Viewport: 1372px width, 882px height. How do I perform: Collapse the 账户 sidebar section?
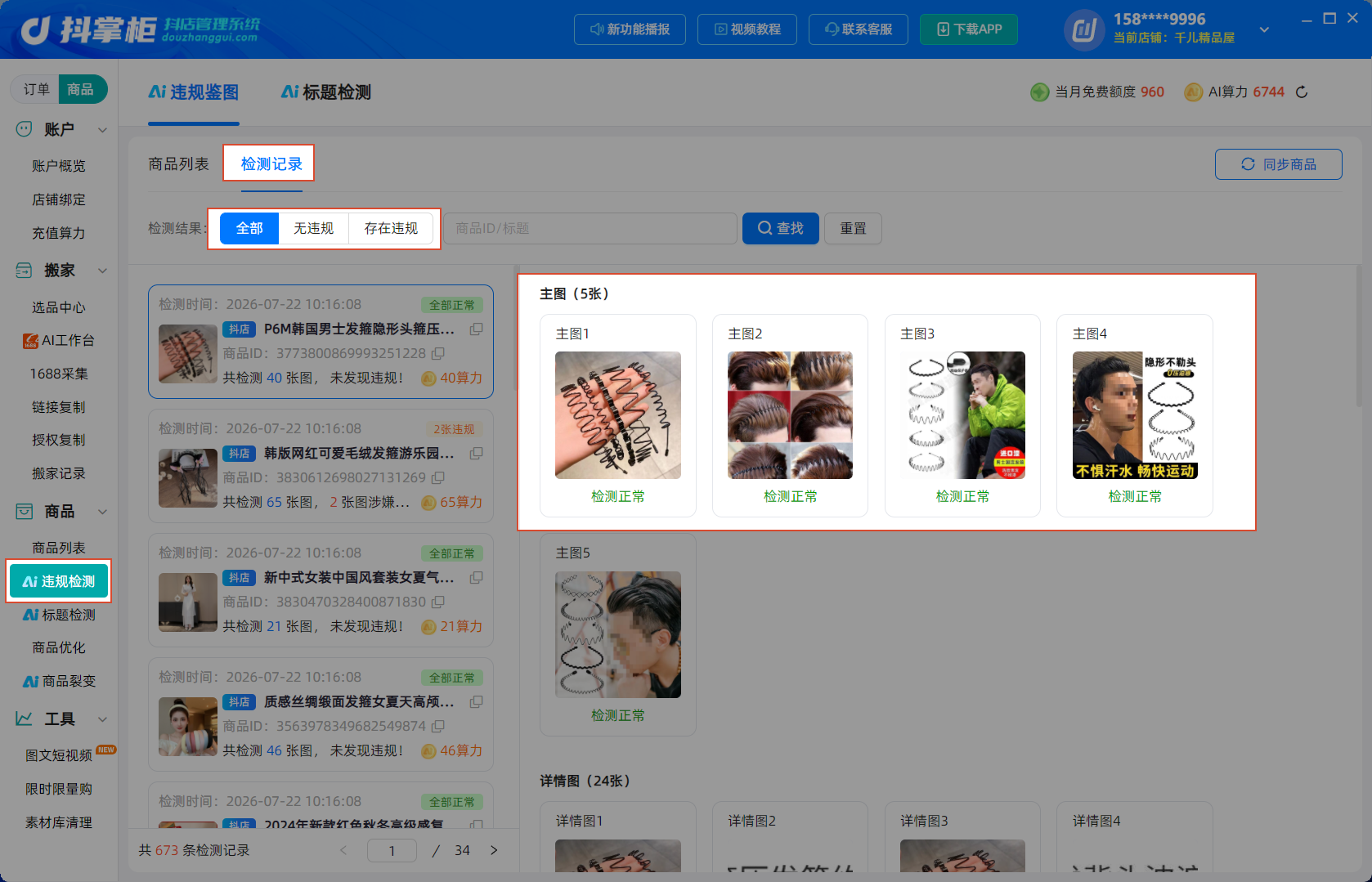tap(103, 130)
